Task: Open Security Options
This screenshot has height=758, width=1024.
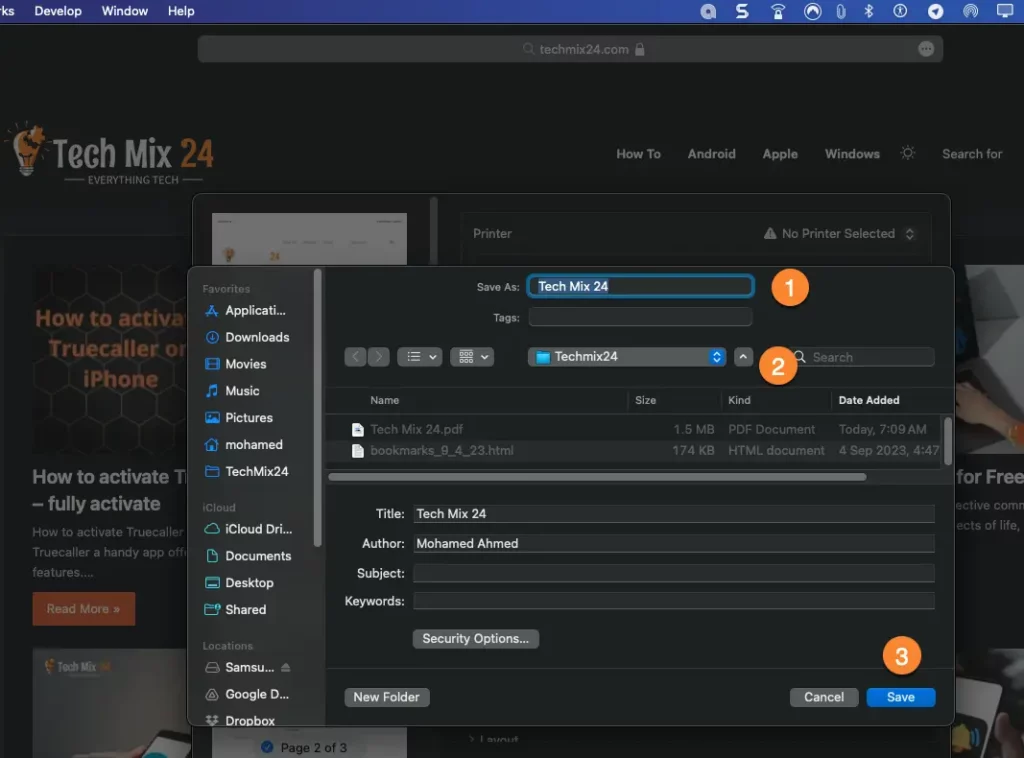Action: pyautogui.click(x=475, y=639)
